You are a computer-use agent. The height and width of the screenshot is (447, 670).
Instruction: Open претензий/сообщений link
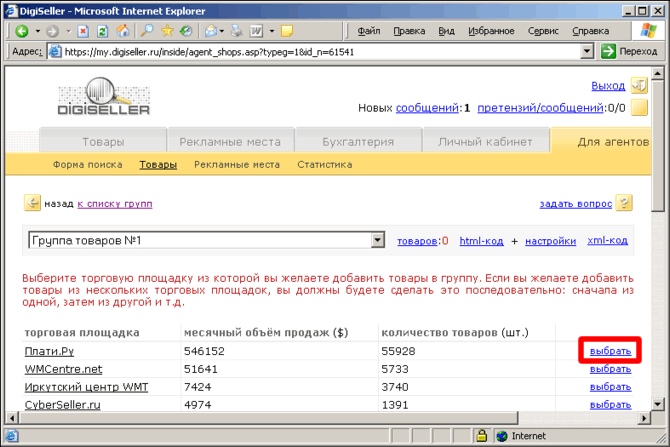(540, 108)
